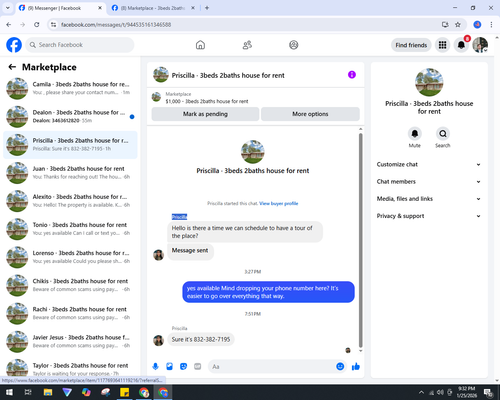The height and width of the screenshot is (400, 500).
Task: Open Alexito's conversation
Action: 70,201
